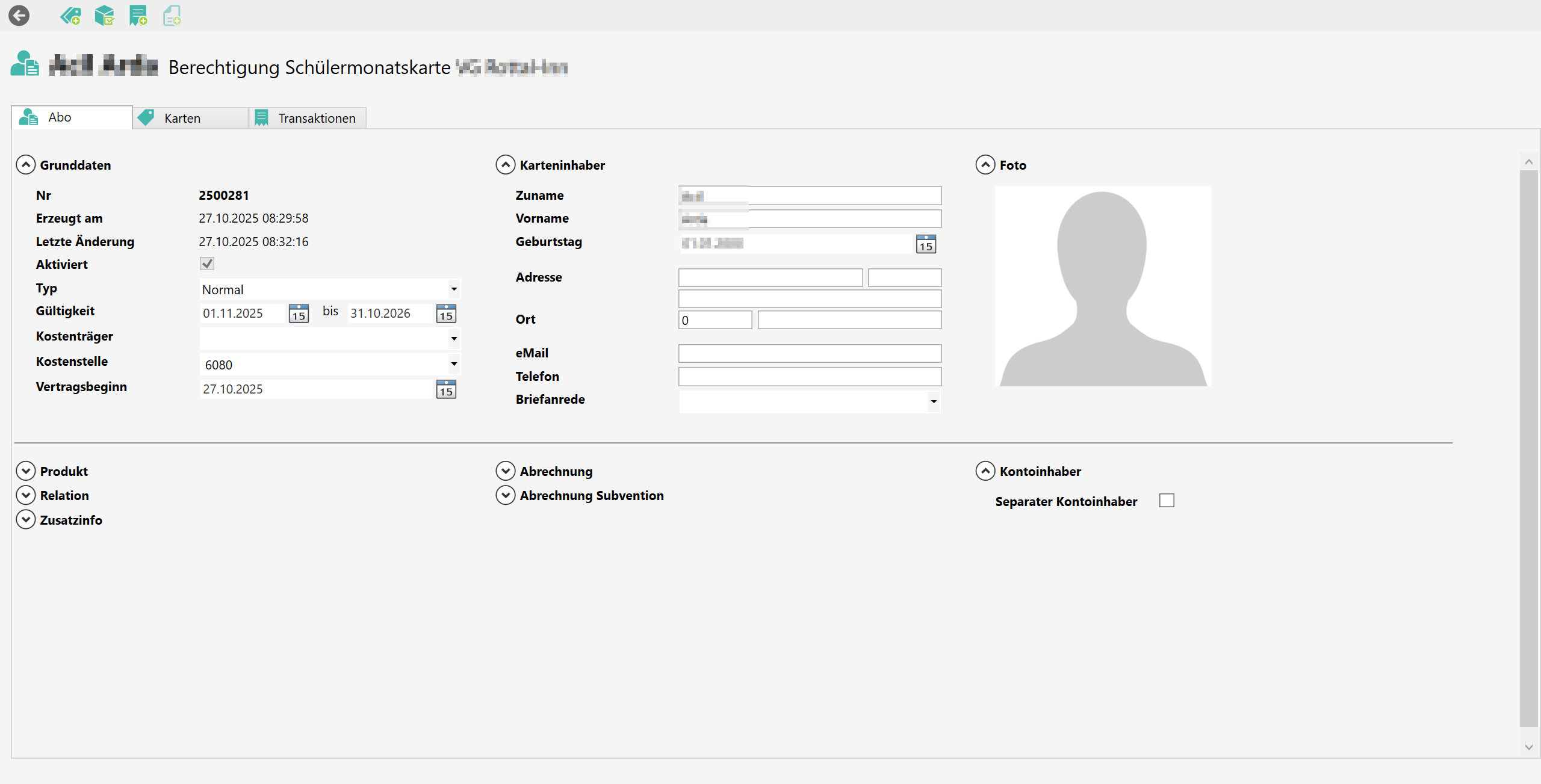Switch to the Karten tab

(182, 118)
